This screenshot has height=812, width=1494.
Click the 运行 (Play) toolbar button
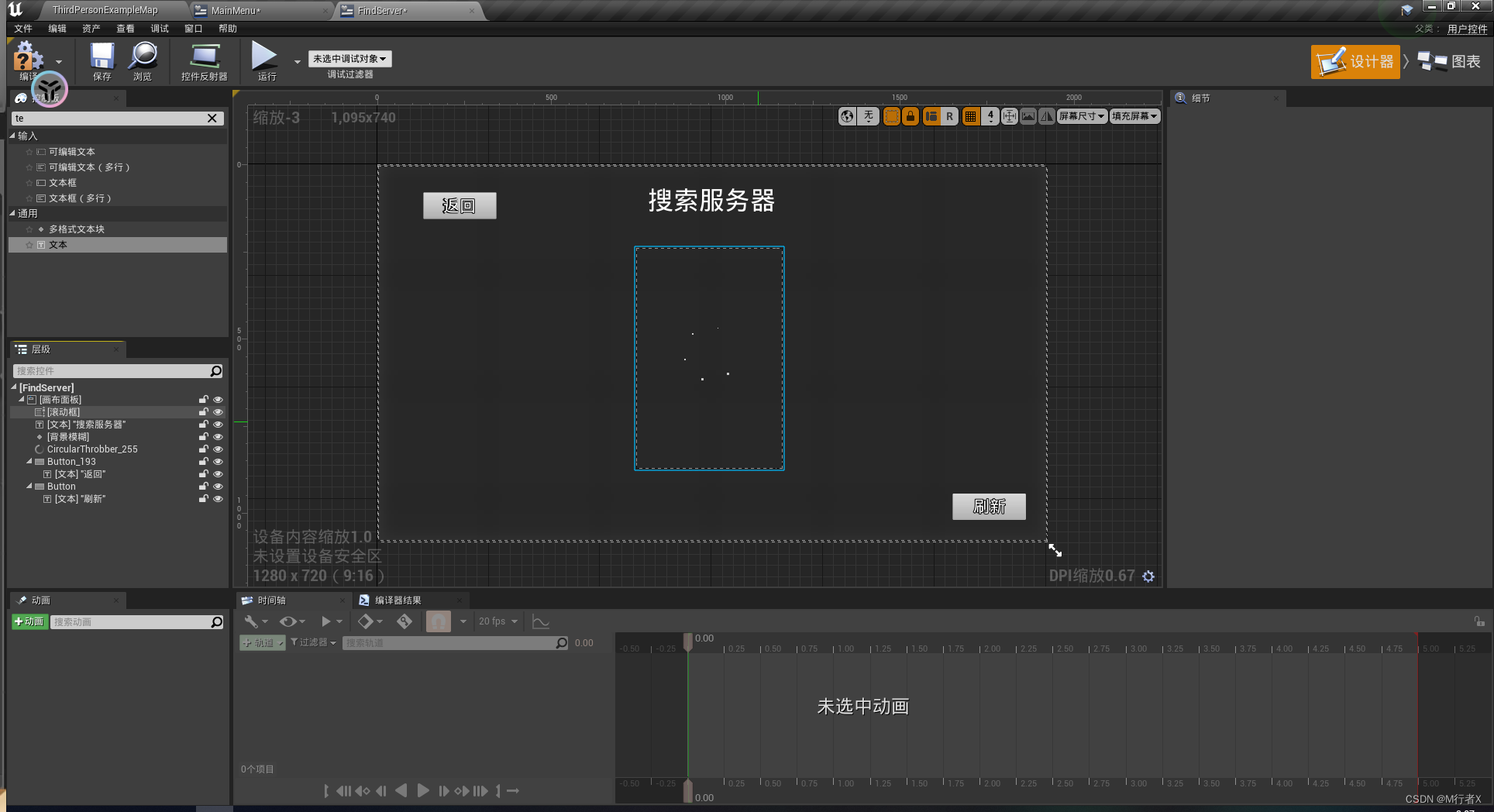266,60
